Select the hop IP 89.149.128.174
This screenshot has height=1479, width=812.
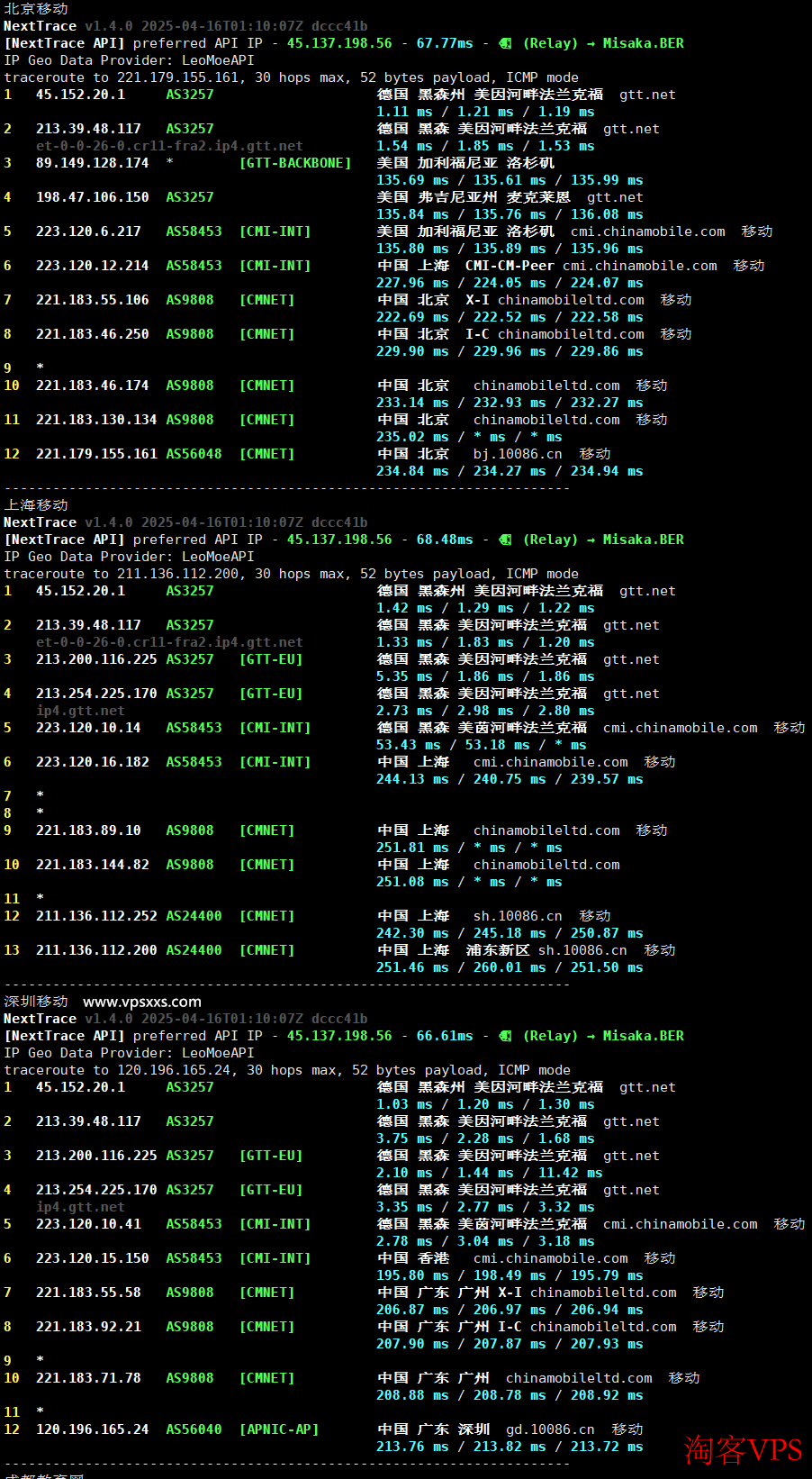point(93,163)
